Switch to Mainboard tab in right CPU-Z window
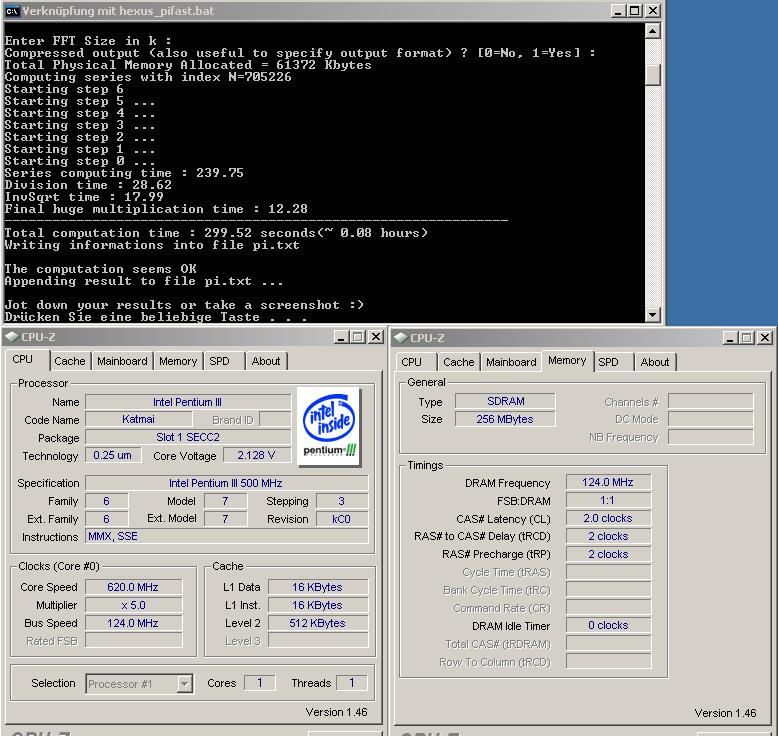 pos(511,362)
